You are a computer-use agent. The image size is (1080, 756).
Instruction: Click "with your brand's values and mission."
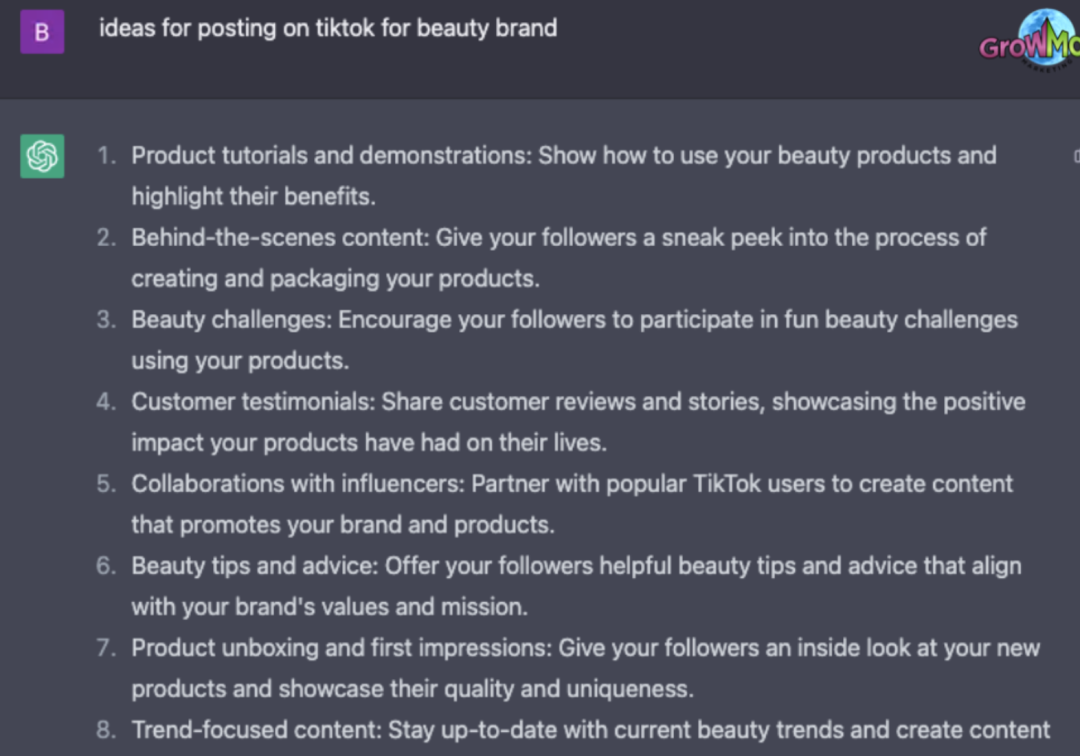[x=329, y=607]
